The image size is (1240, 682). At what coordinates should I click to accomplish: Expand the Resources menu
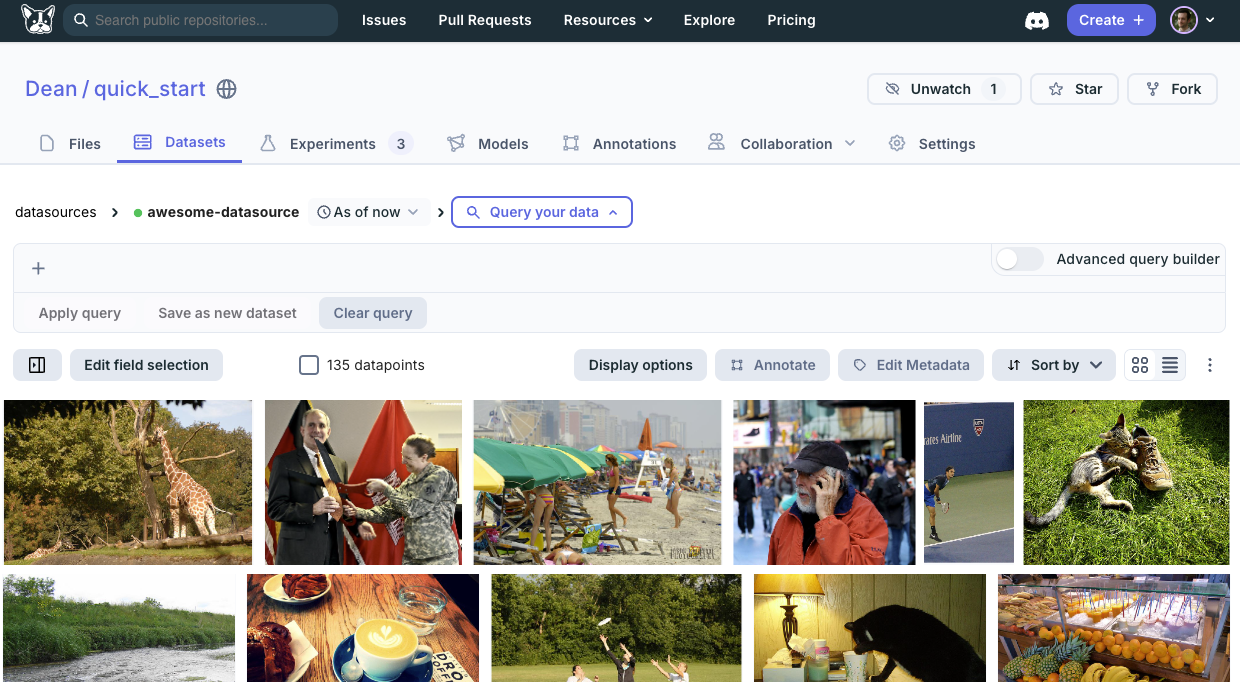coord(607,20)
